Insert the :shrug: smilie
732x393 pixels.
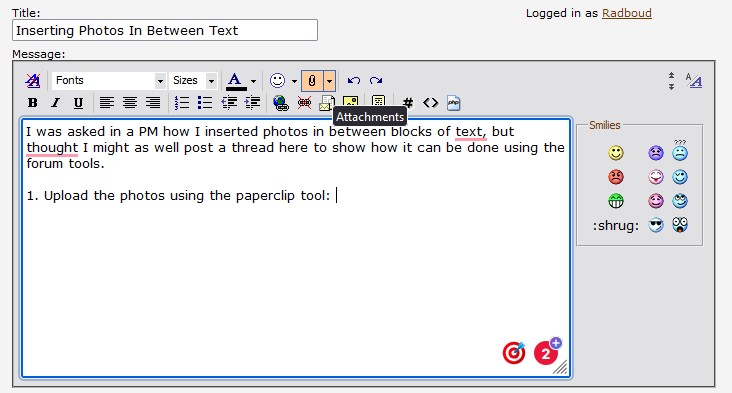coord(616,226)
